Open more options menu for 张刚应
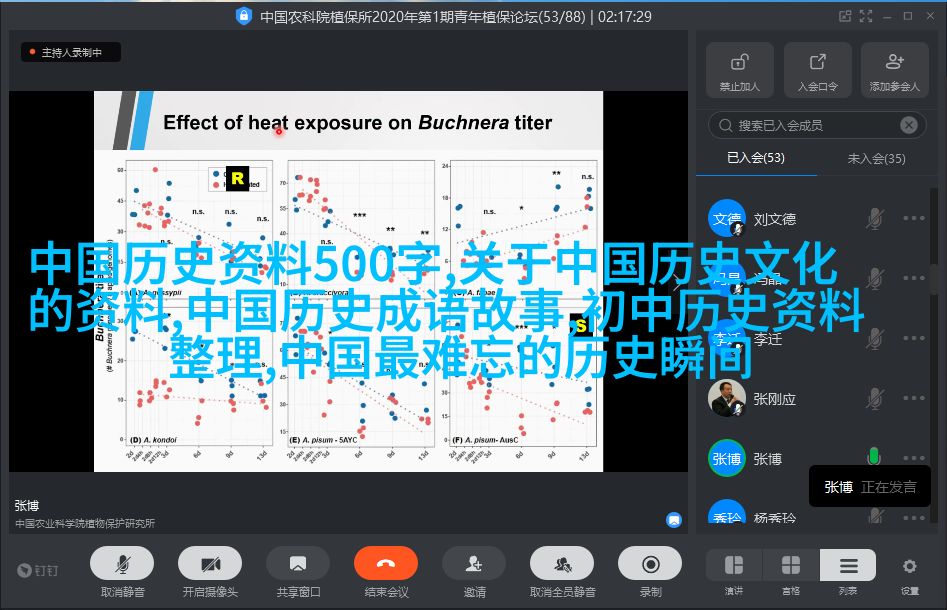 point(913,399)
